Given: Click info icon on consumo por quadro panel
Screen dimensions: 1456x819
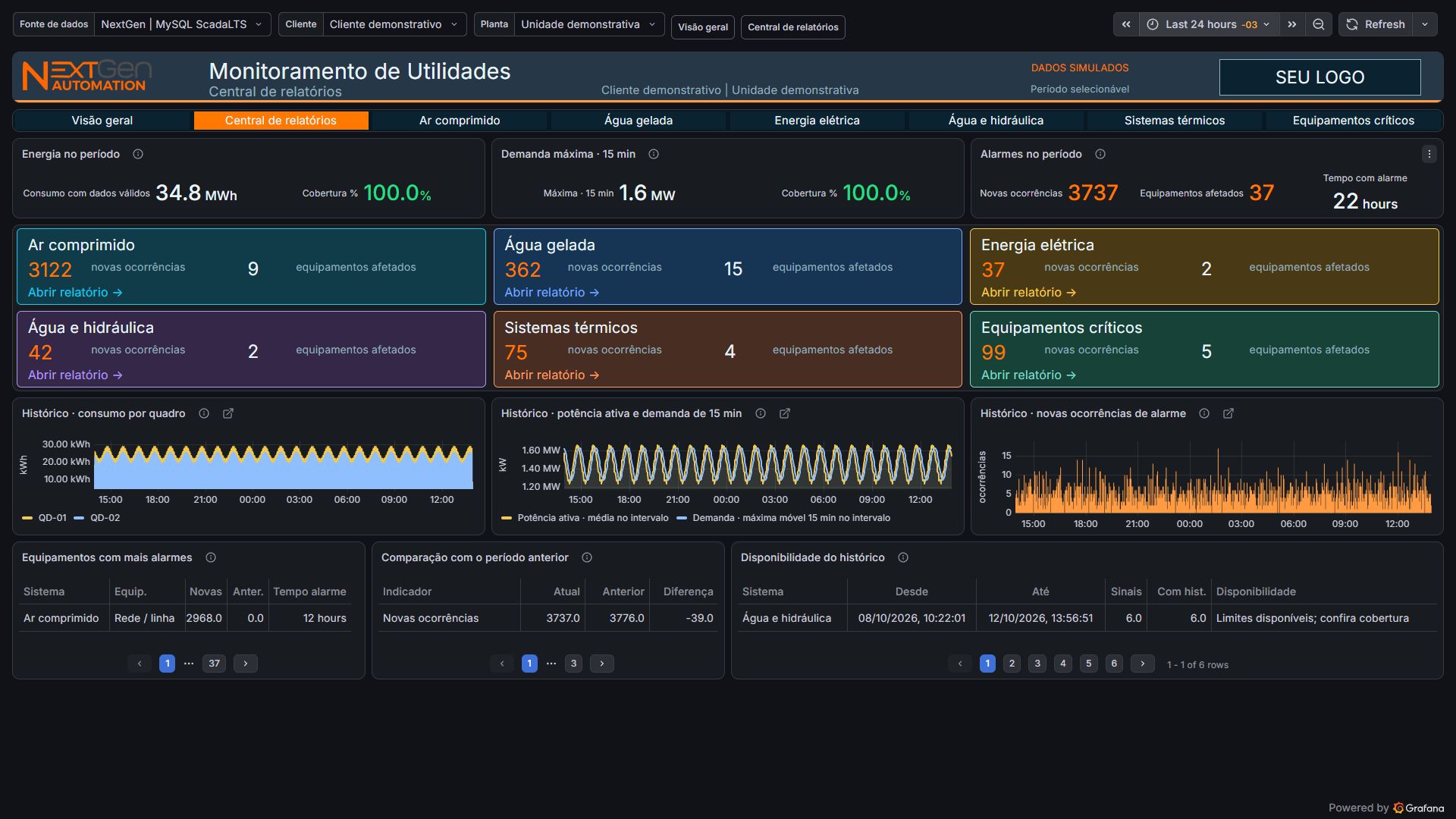Looking at the screenshot, I should [204, 413].
